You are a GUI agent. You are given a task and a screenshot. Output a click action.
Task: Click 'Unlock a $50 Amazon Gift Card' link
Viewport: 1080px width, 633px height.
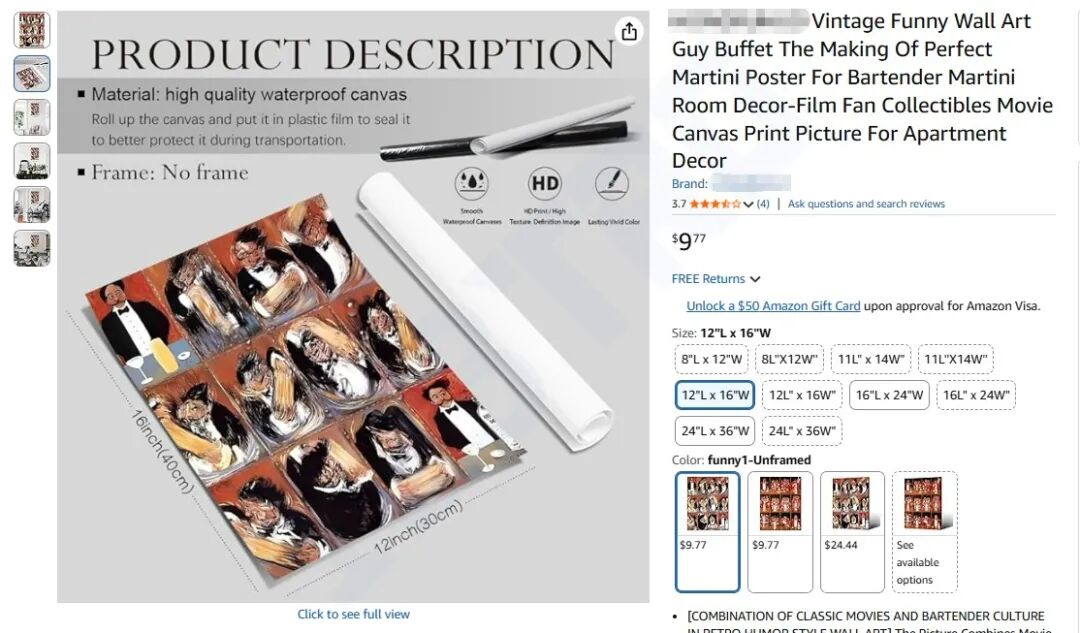pyautogui.click(x=773, y=306)
